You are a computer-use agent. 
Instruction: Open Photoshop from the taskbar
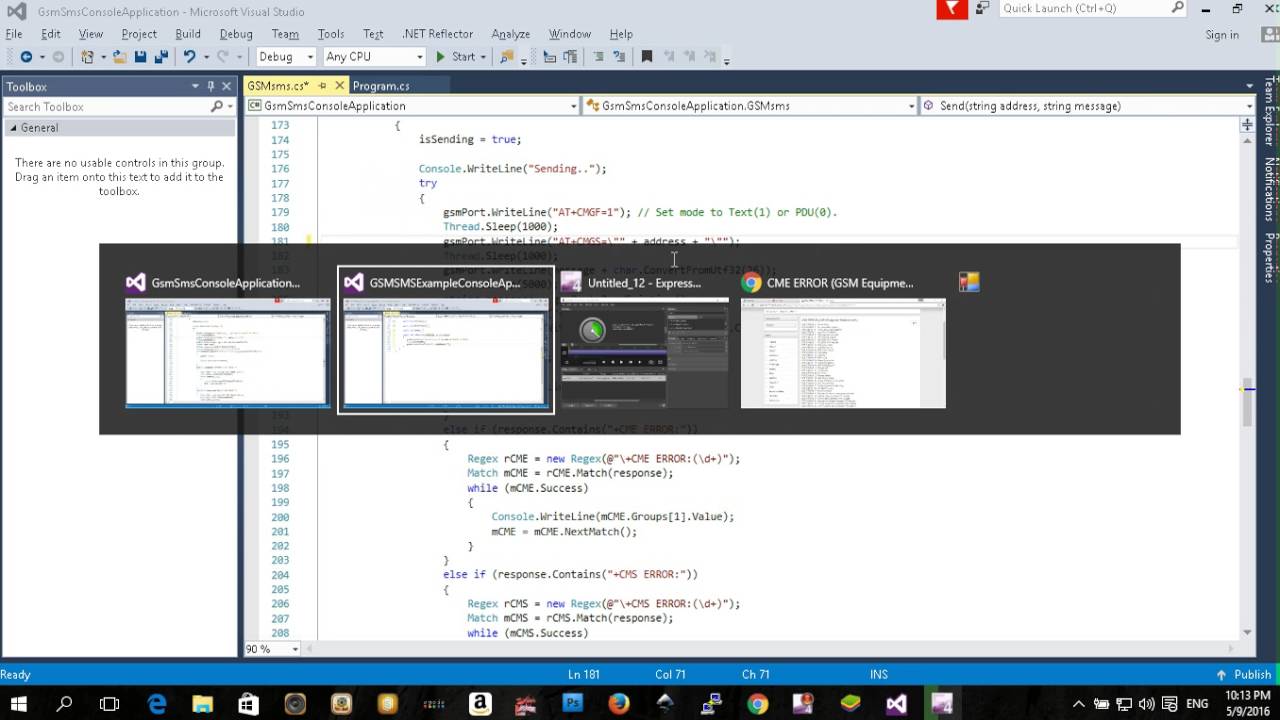tap(573, 704)
